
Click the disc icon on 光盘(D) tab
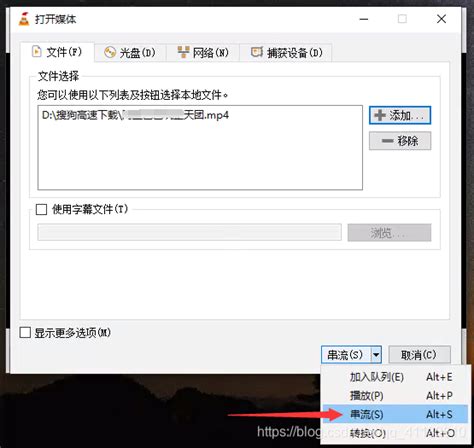click(x=110, y=53)
